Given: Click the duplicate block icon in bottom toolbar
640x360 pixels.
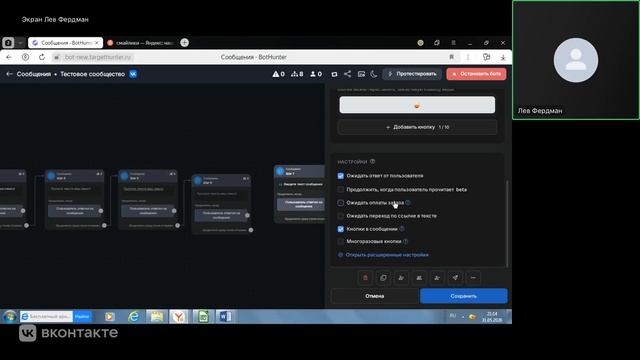Looking at the screenshot, I should 383,278.
